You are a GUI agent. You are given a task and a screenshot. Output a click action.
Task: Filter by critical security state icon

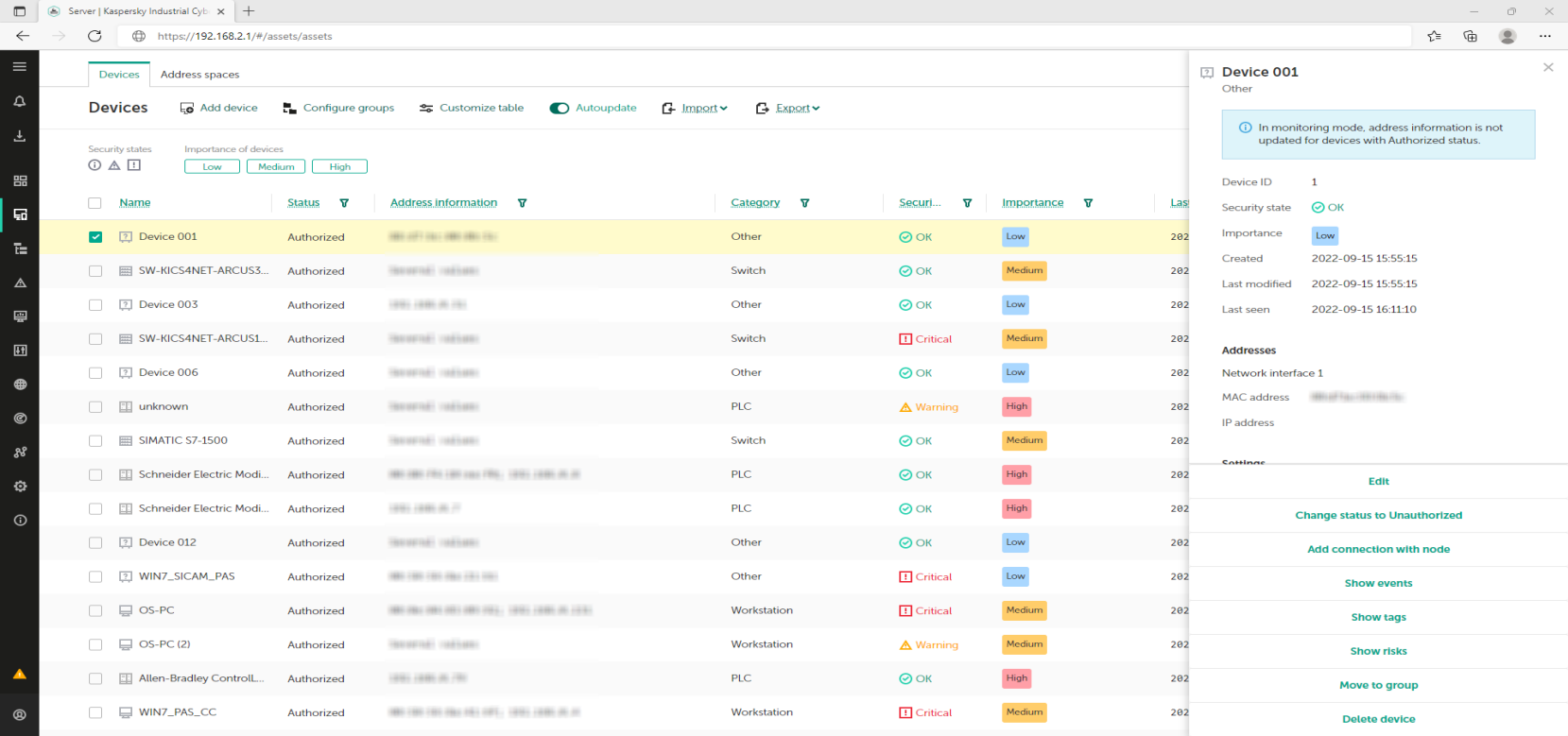pyautogui.click(x=134, y=165)
